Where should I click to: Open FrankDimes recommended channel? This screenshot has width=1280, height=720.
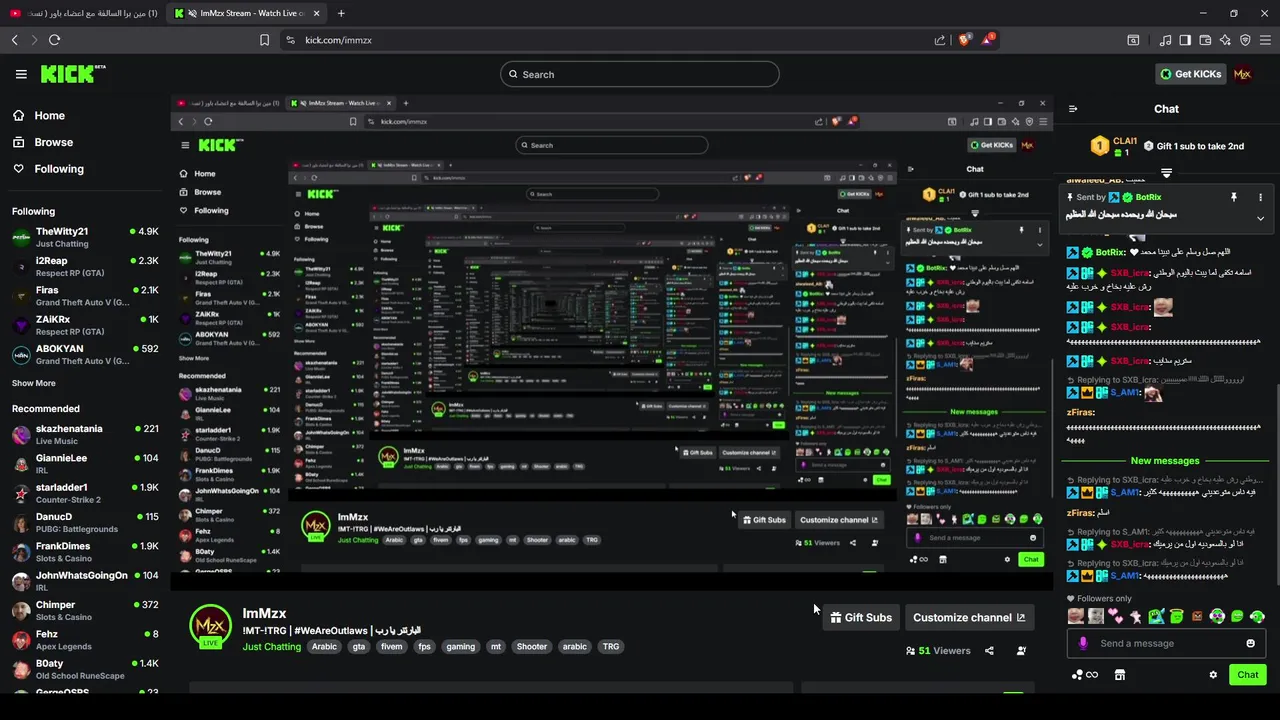pyautogui.click(x=85, y=552)
